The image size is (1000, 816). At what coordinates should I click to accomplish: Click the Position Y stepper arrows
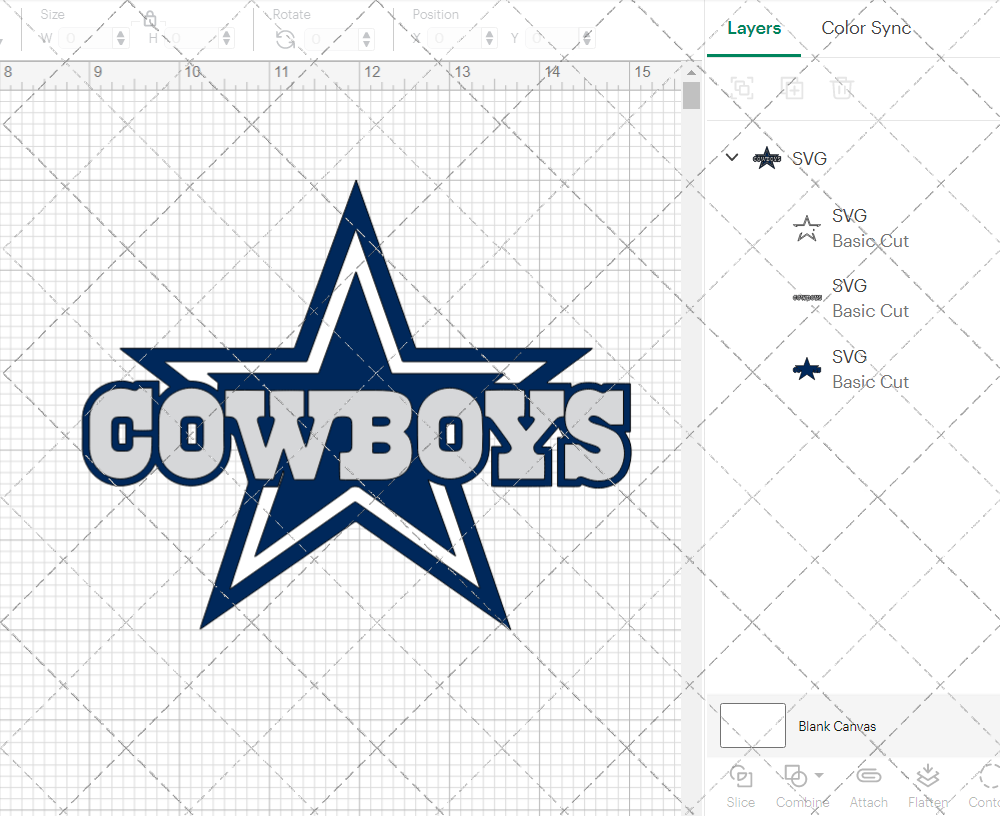pyautogui.click(x=587, y=39)
